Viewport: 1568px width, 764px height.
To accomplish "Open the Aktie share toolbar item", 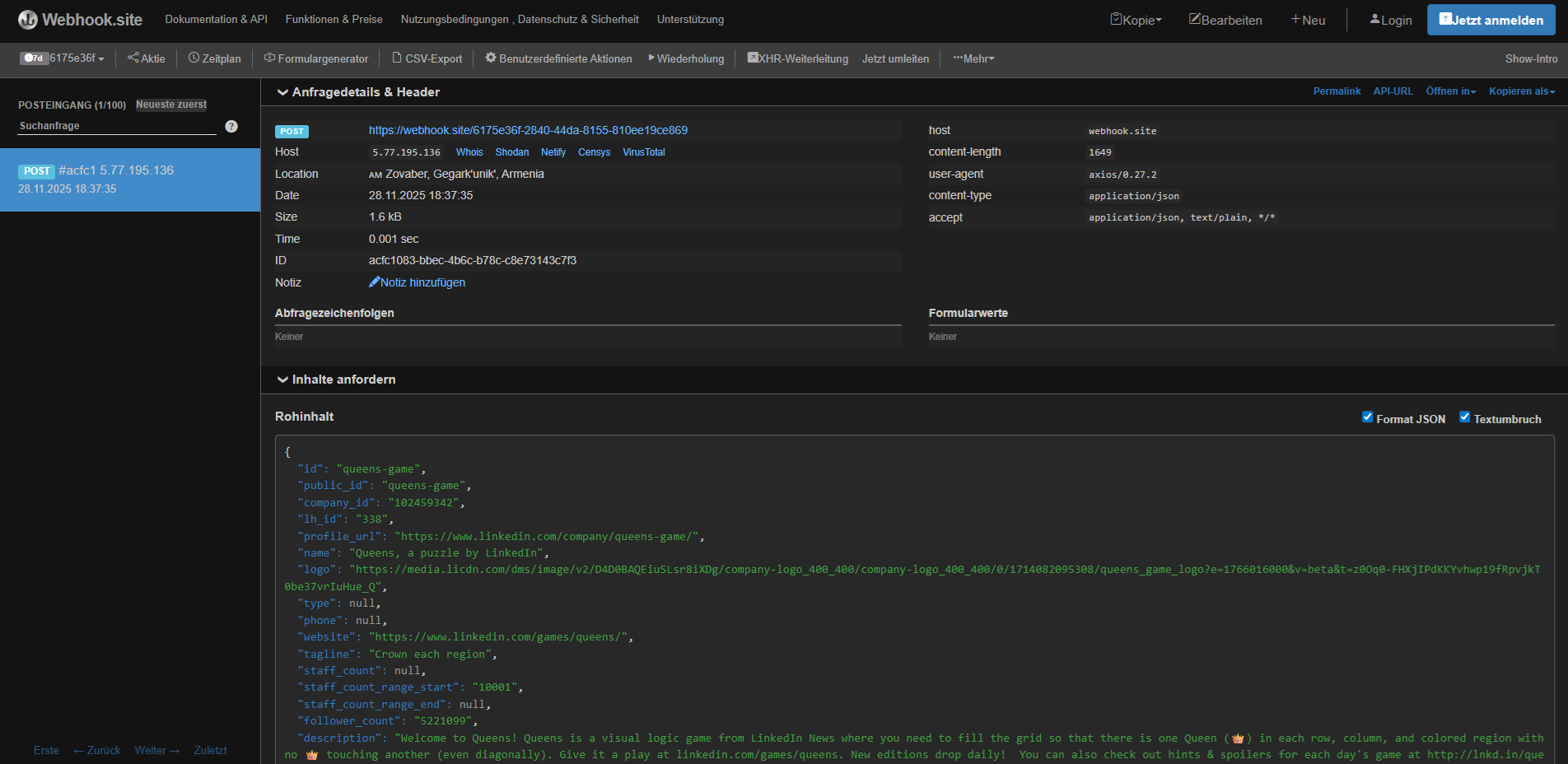I will (147, 58).
